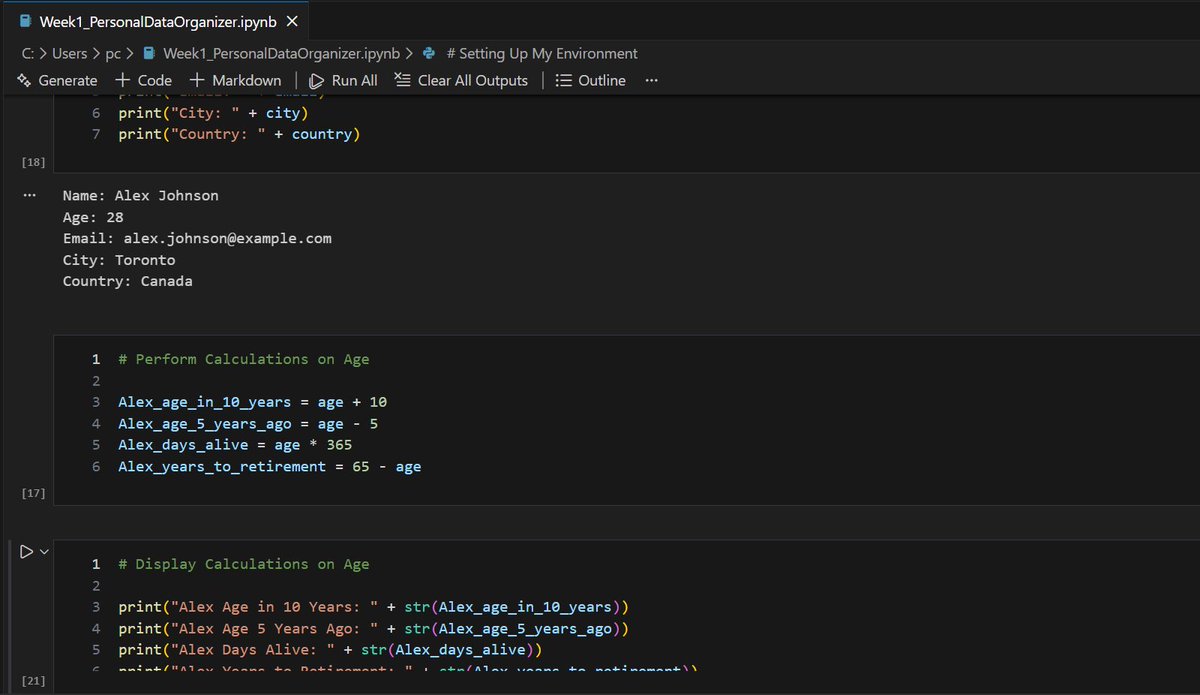1200x695 pixels.
Task: Click the print("City: " + city) line
Action: [x=213, y=113]
